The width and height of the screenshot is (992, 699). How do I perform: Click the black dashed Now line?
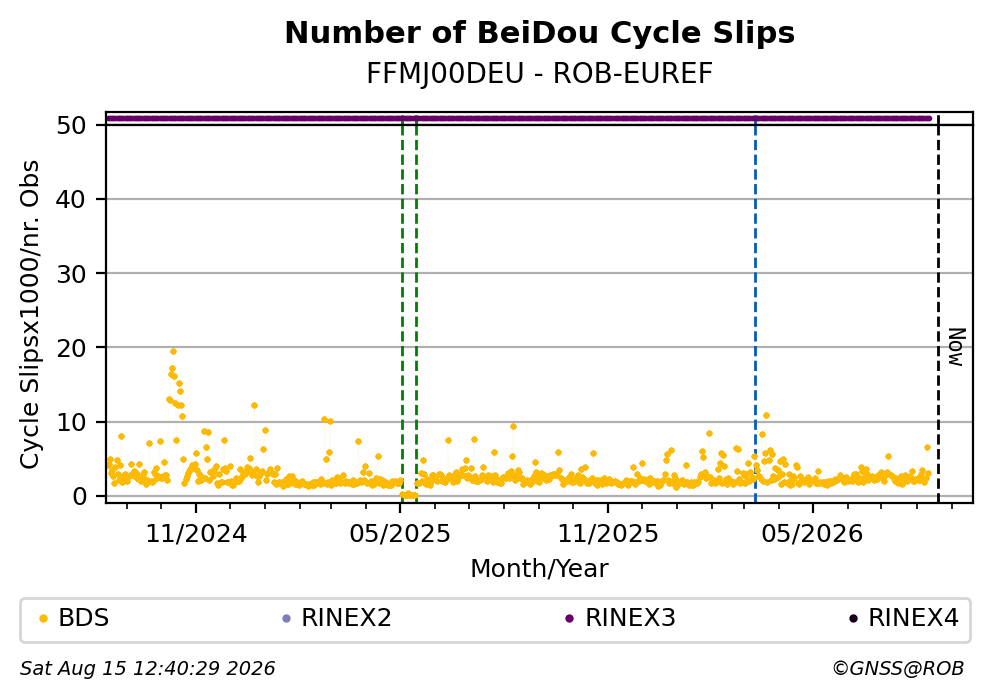coord(938,310)
